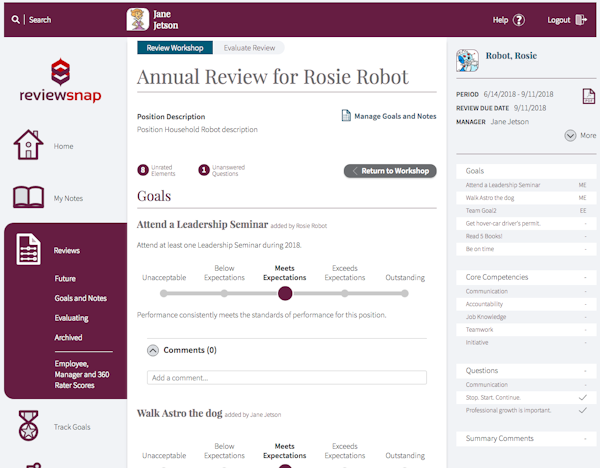This screenshot has height=468, width=600.
Task: Click checkmark beside Professional growth is important
Action: pos(582,410)
